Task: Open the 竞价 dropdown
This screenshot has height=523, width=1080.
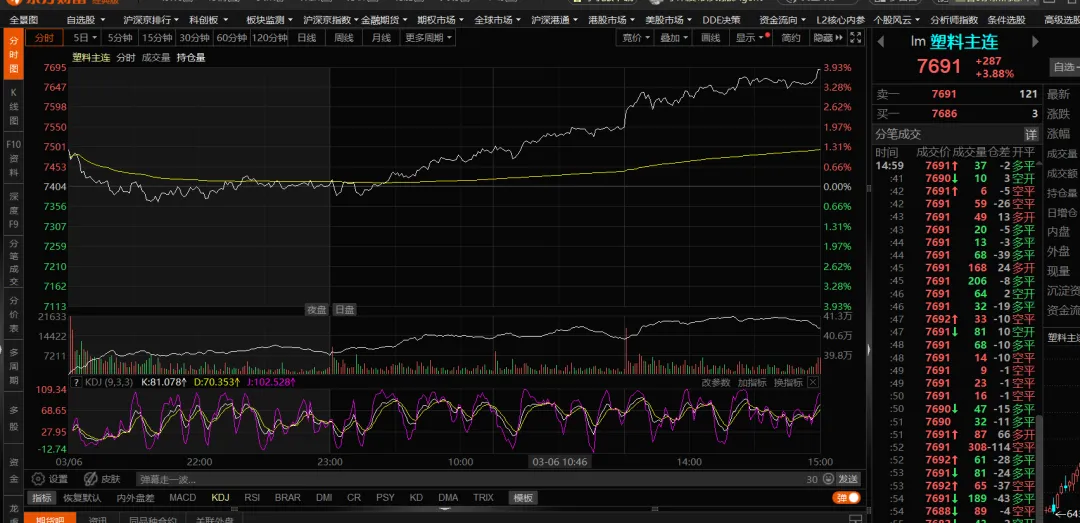Action: (x=636, y=38)
